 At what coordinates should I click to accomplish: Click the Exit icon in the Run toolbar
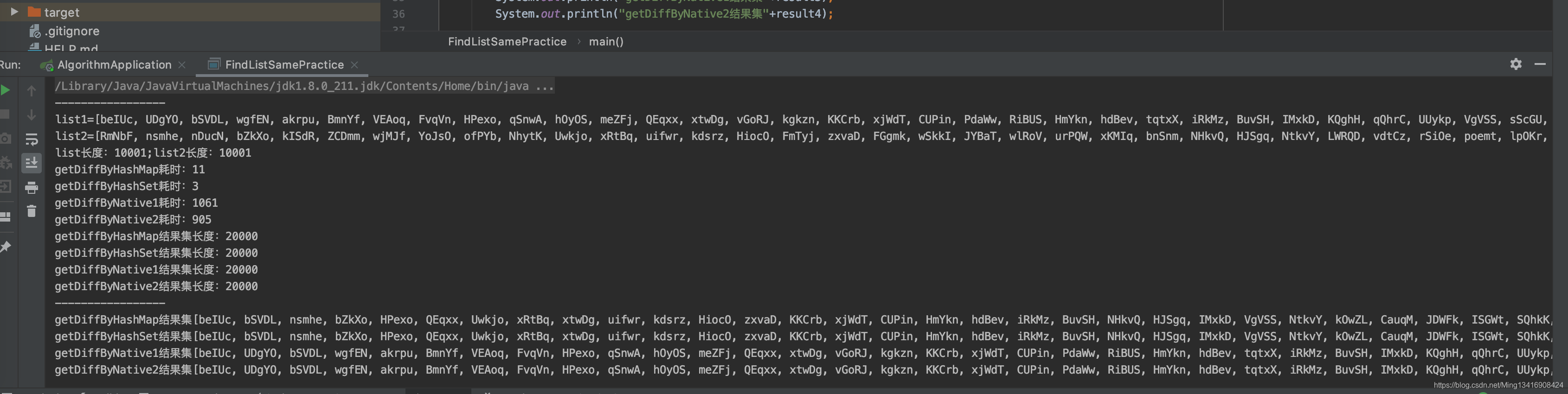tap(5, 186)
